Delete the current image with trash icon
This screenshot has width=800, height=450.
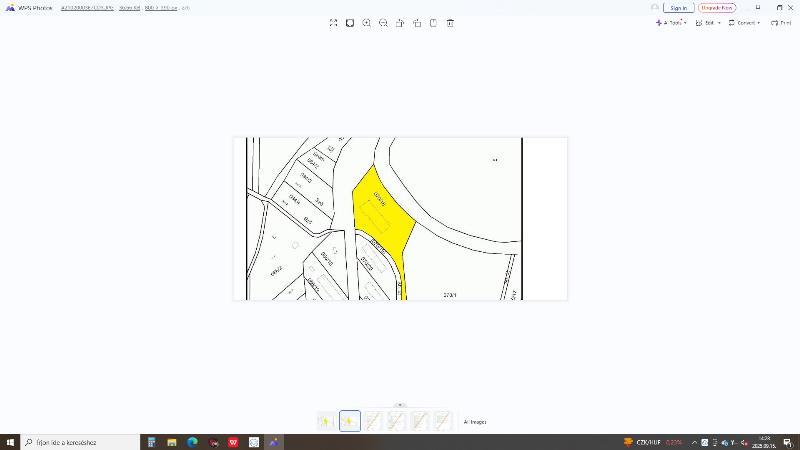coord(450,23)
